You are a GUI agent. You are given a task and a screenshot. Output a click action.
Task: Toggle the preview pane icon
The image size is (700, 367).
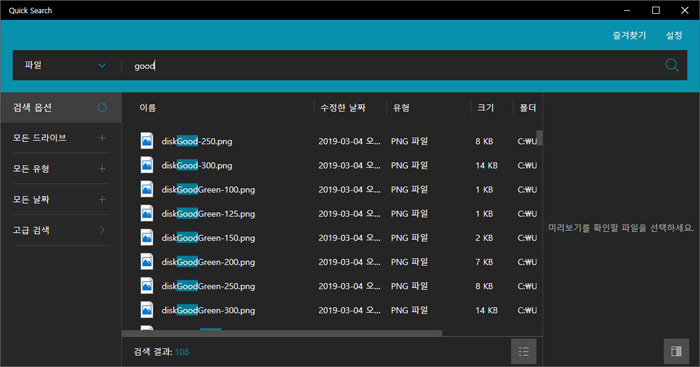pyautogui.click(x=676, y=351)
